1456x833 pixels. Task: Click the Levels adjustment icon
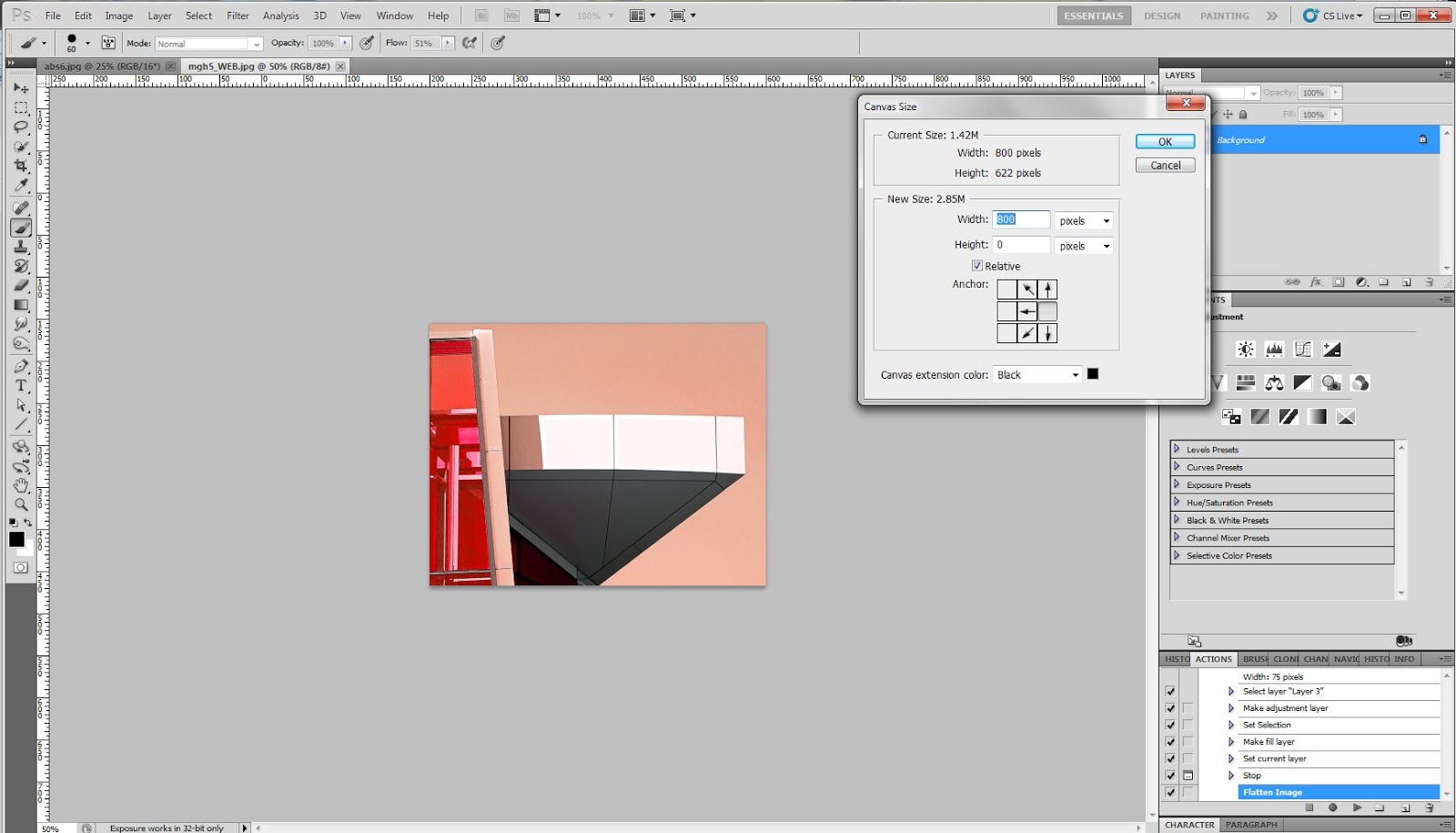coord(1274,350)
